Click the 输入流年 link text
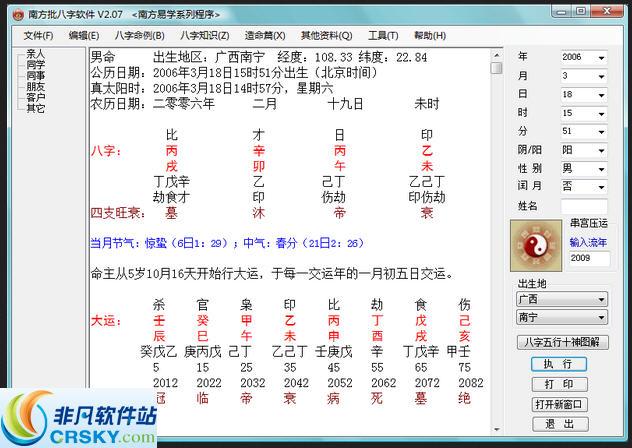Viewport: 632px width, 448px height. tap(588, 242)
